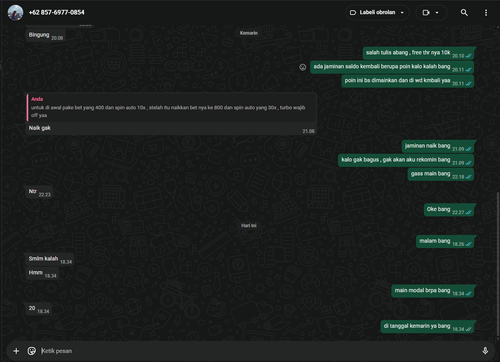
Task: Select 'poin ini bs dimainkan' message
Action: pyautogui.click(x=408, y=81)
